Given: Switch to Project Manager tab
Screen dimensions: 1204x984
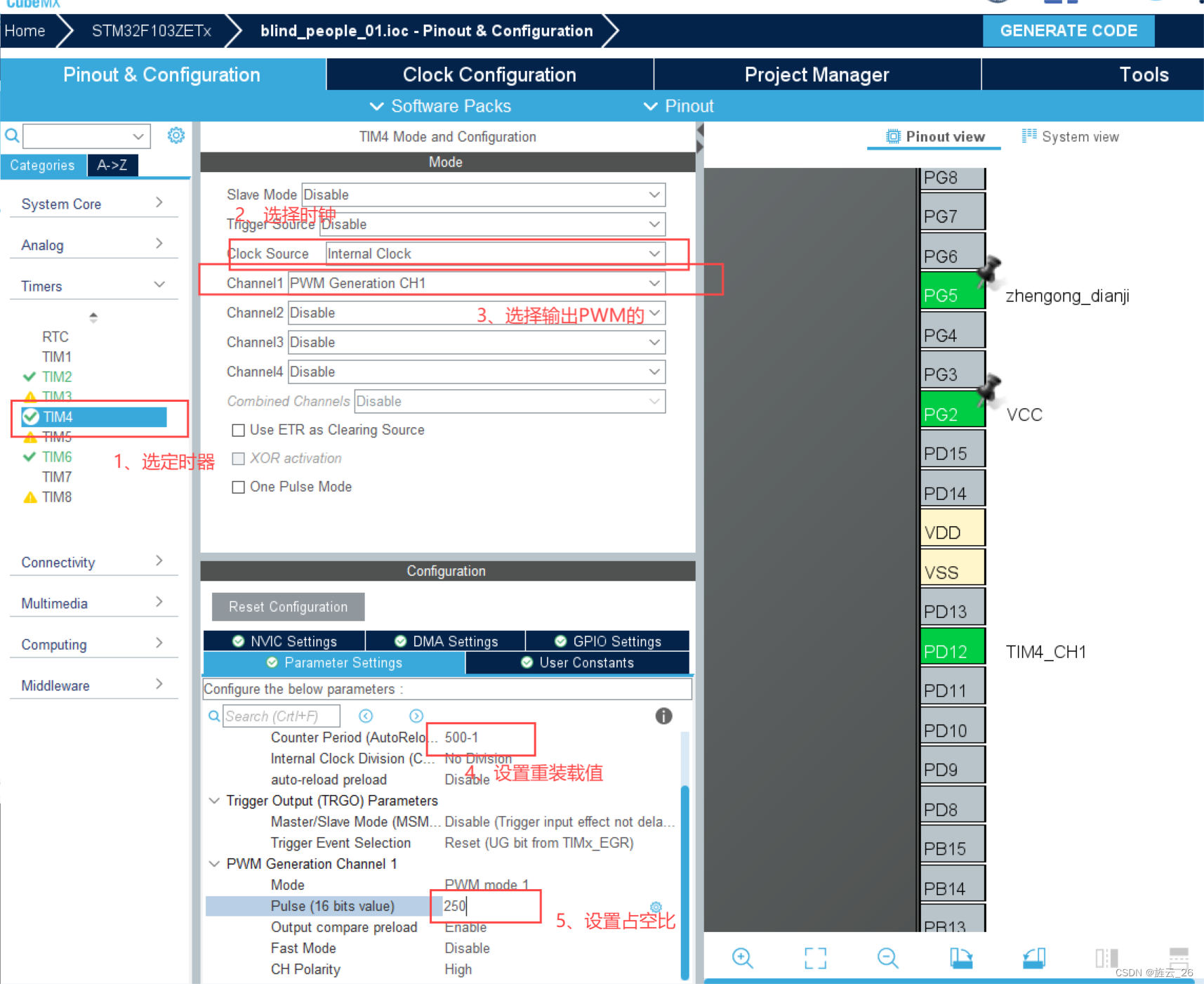Looking at the screenshot, I should [x=816, y=74].
